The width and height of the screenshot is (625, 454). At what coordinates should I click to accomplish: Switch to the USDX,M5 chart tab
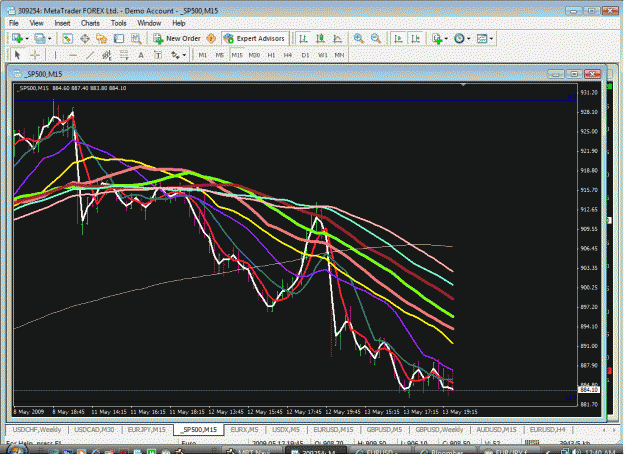pos(285,430)
